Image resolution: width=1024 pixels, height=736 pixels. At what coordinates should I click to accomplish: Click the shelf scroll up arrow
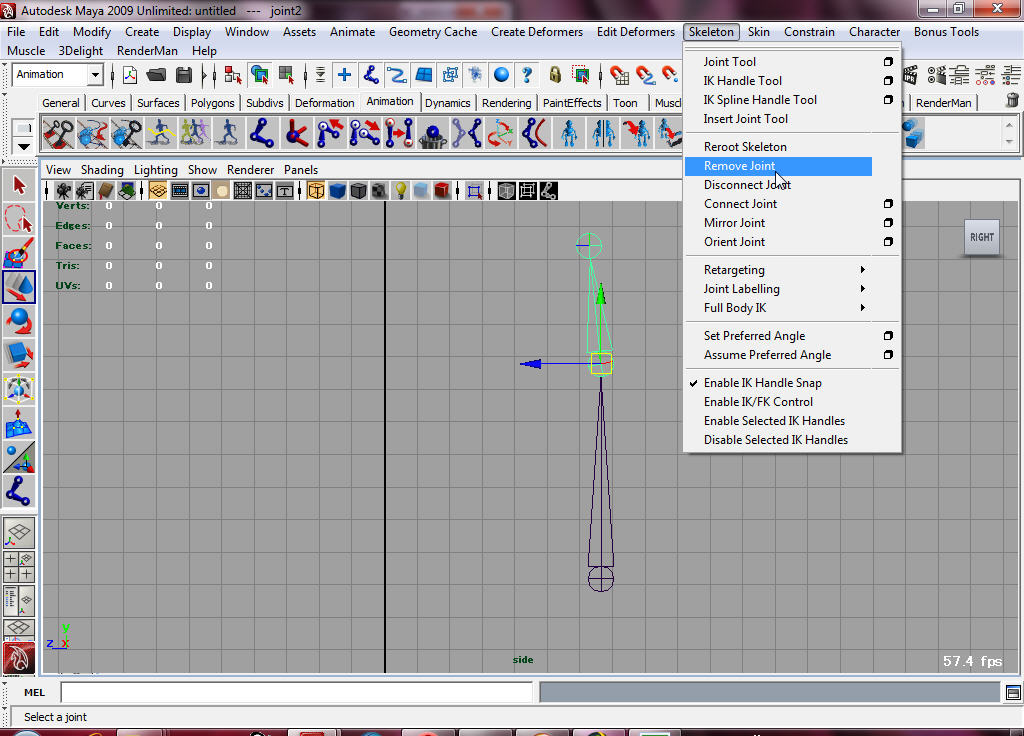pyautogui.click(x=1010, y=125)
